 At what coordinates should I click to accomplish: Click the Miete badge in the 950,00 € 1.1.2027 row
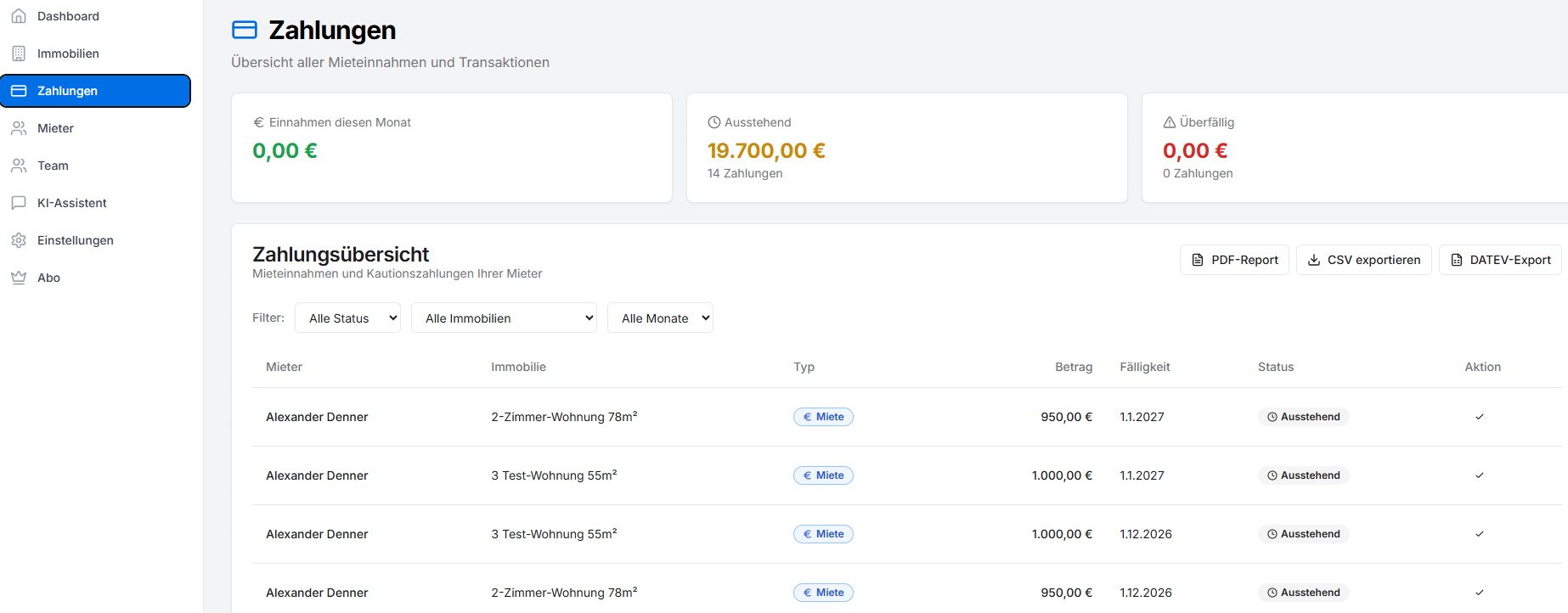[x=823, y=417]
